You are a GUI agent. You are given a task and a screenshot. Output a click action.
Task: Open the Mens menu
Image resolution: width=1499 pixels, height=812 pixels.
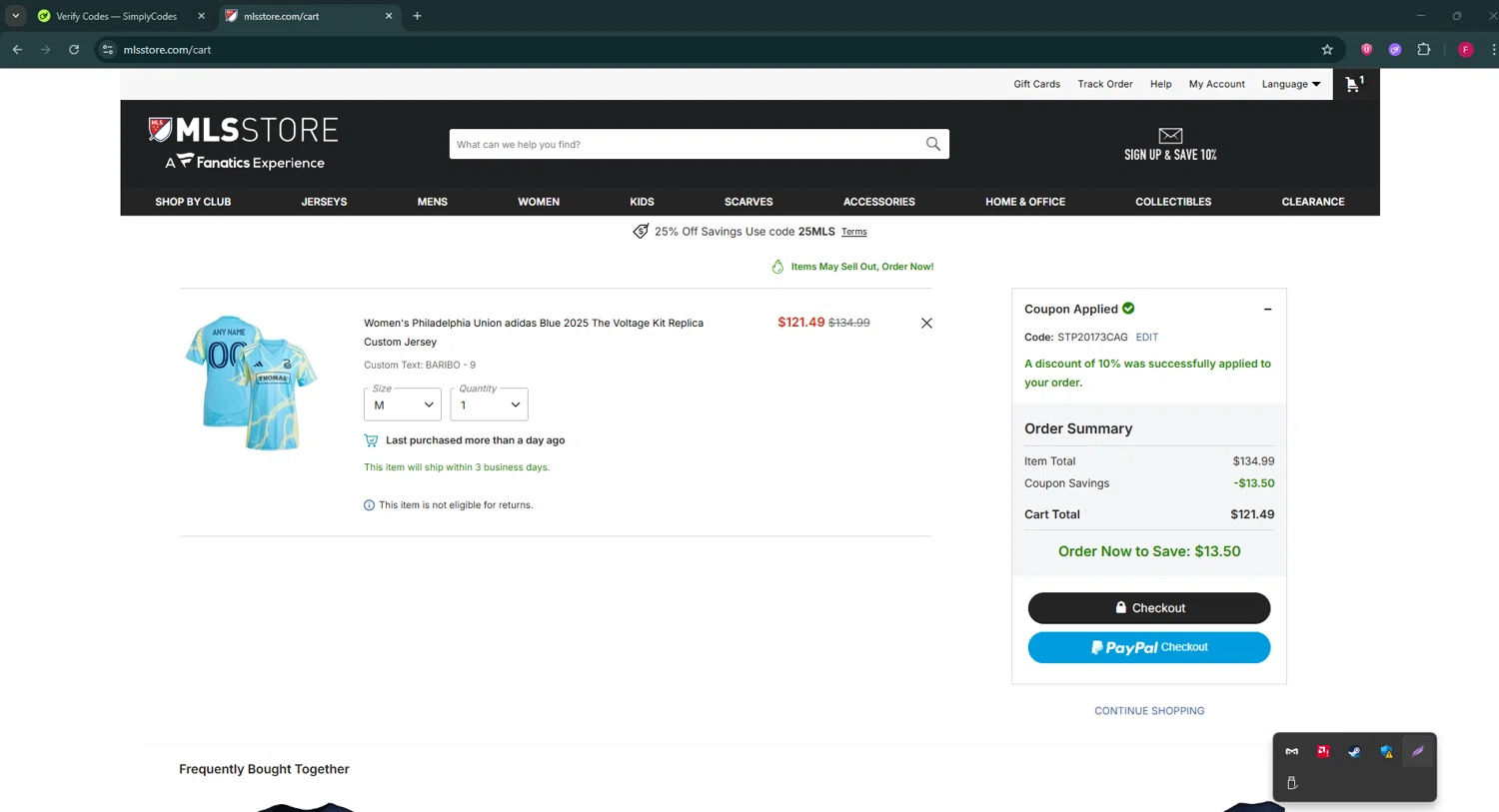pyautogui.click(x=432, y=202)
